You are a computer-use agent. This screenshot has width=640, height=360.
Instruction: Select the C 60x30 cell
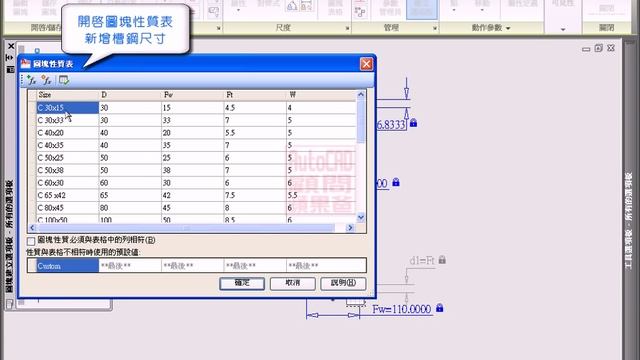click(x=67, y=183)
